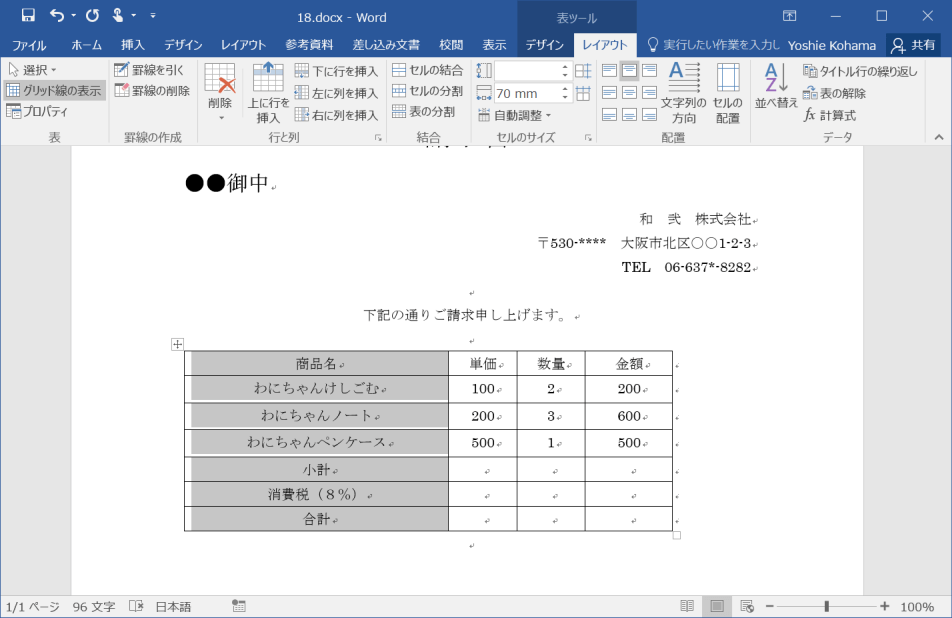The height and width of the screenshot is (618, 952).
Task: Click セルの結合 merge cells
Action: pyautogui.click(x=427, y=70)
